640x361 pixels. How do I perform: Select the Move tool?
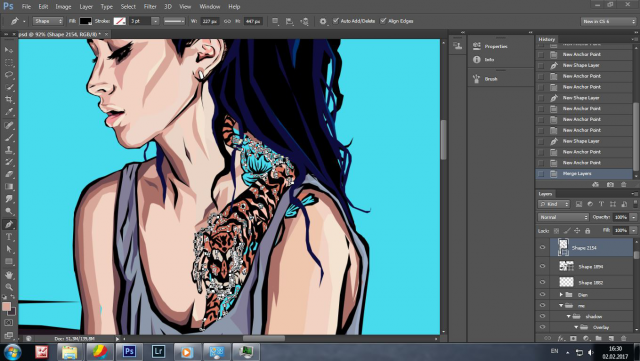9,50
